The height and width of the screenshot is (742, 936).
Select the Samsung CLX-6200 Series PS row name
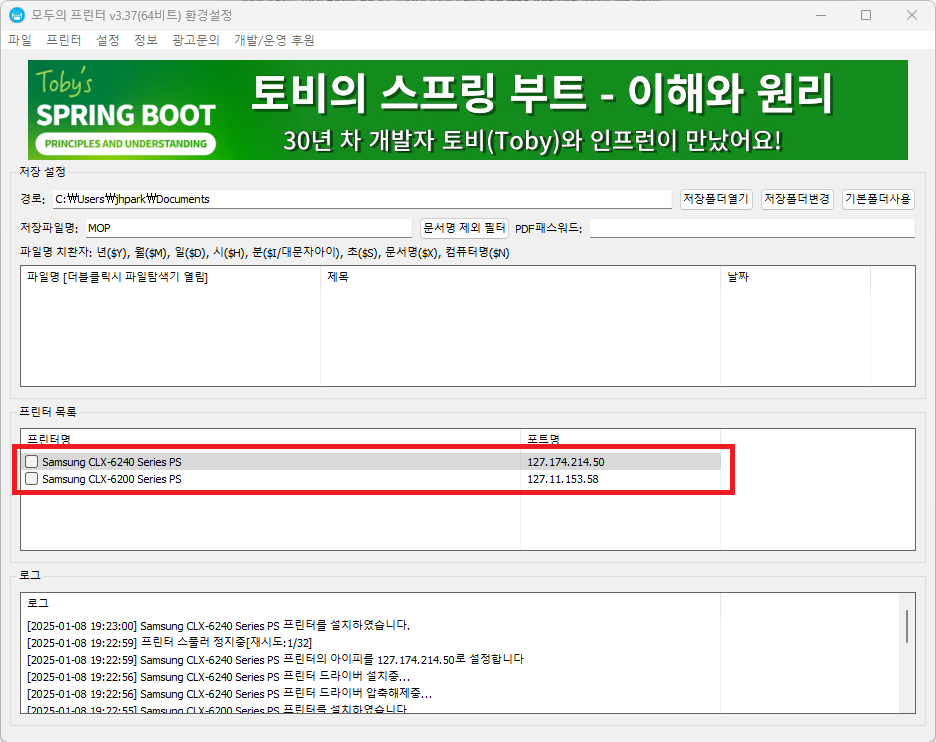112,479
